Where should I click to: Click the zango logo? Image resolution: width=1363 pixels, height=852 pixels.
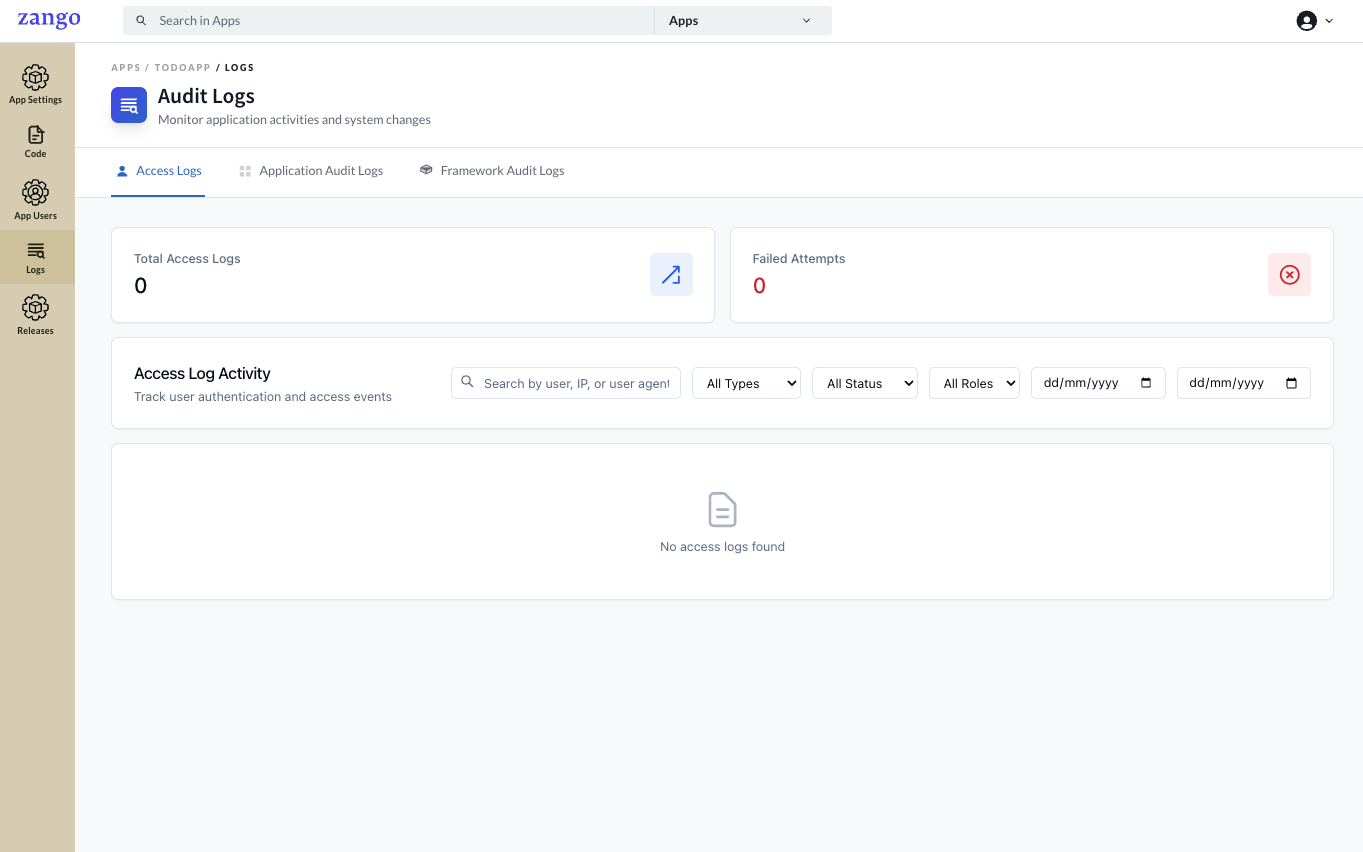pos(49,20)
